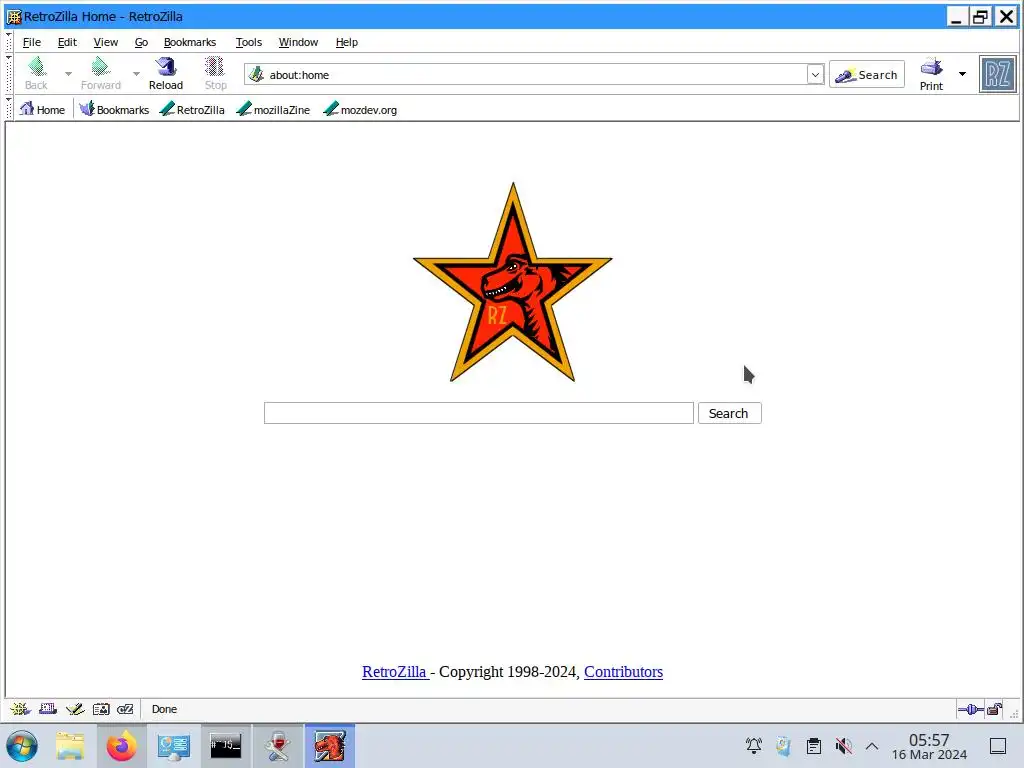Screen dimensions: 1024x768
Task: Open the View menu
Action: coord(106,42)
